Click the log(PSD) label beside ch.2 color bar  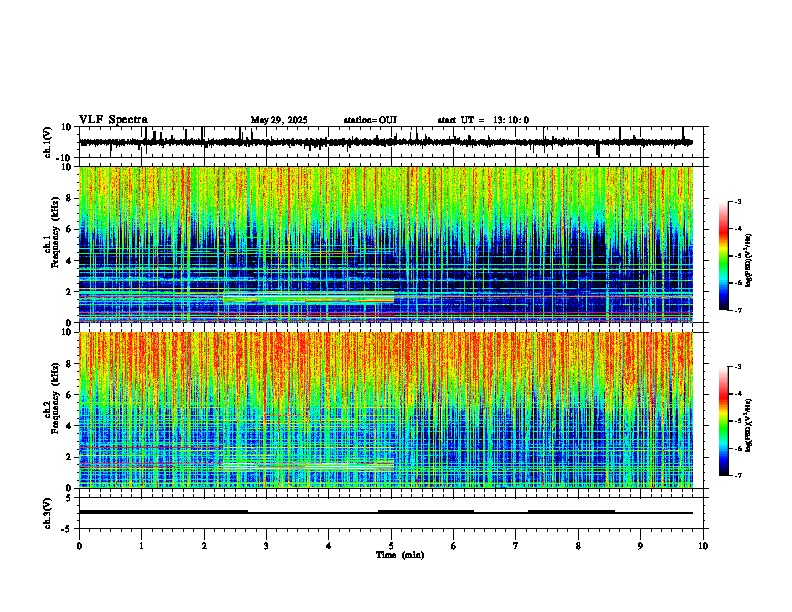pyautogui.click(x=748, y=425)
